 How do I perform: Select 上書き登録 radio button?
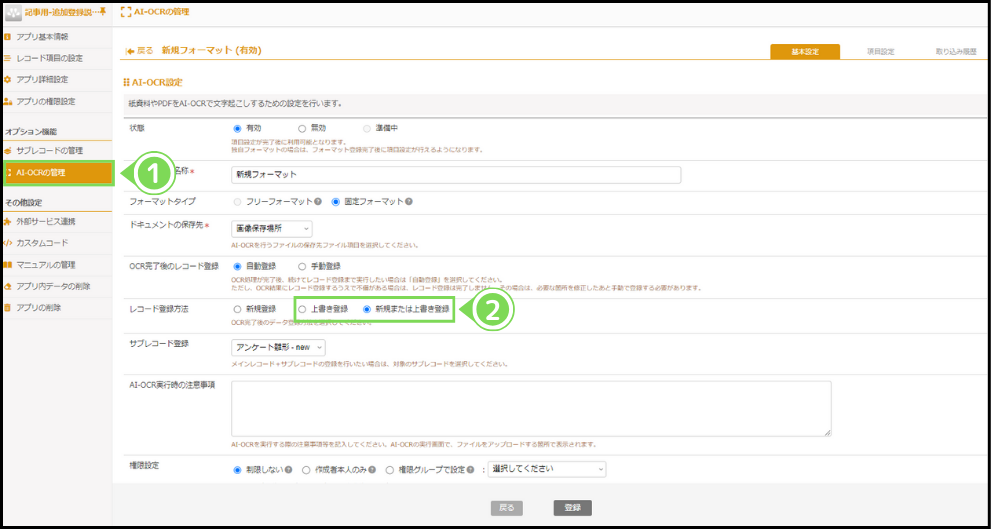click(x=302, y=310)
